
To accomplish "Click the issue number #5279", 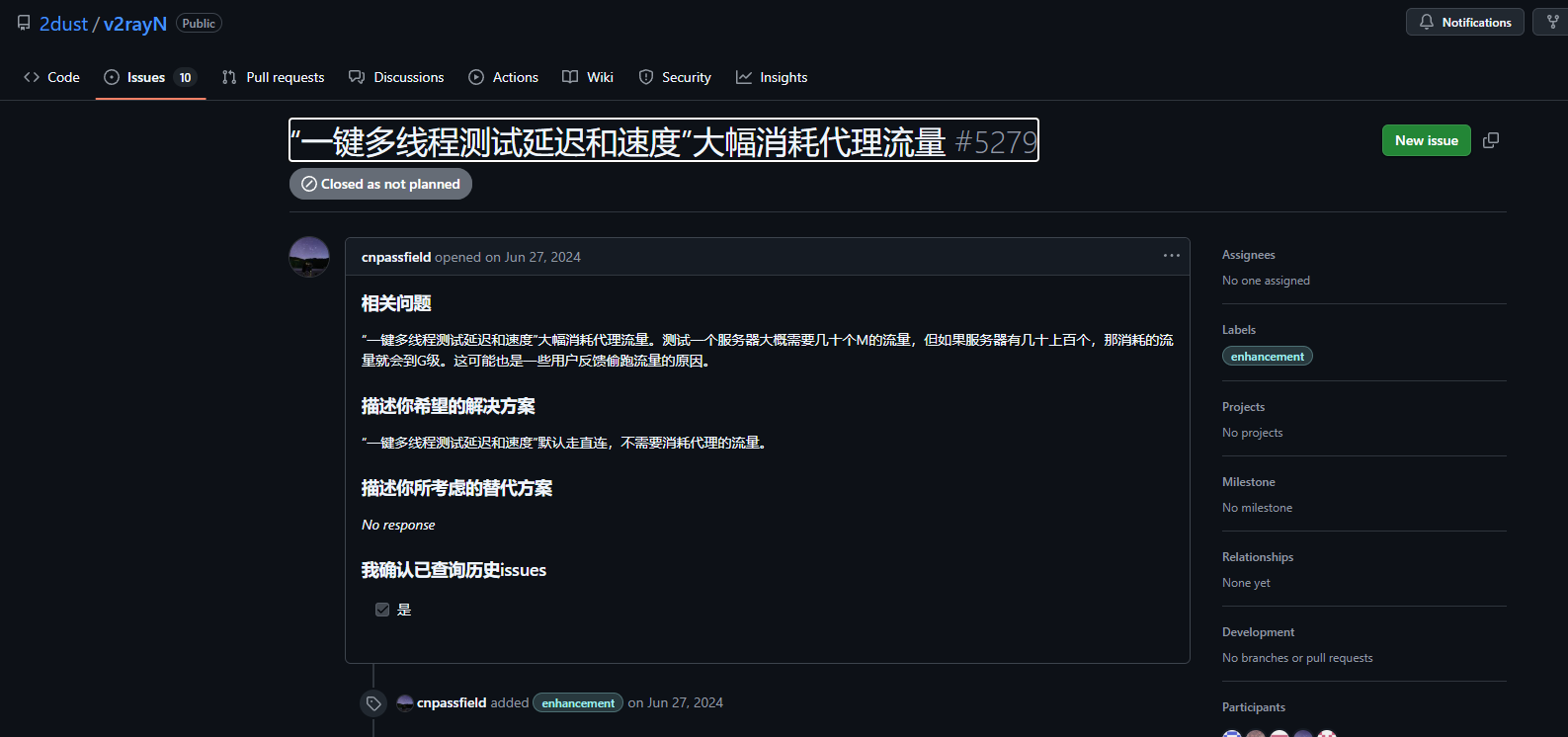I will point(996,142).
